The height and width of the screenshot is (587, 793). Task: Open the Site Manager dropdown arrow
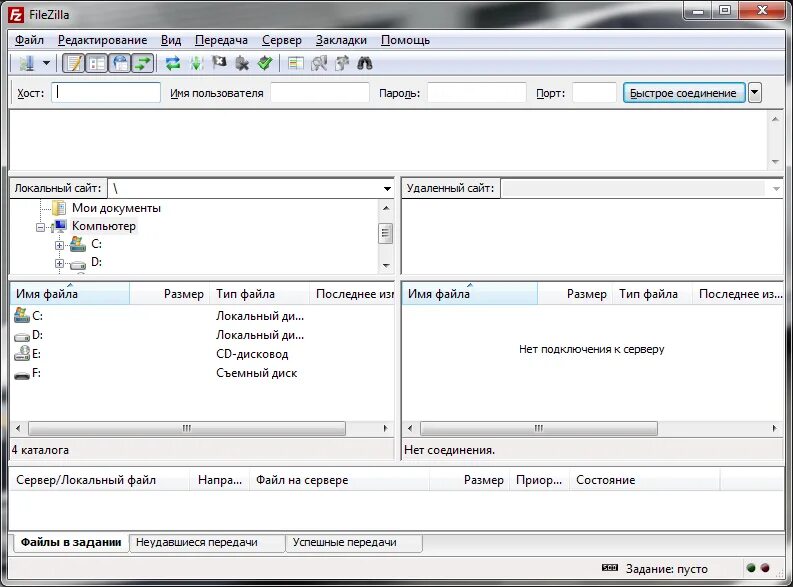coord(46,63)
